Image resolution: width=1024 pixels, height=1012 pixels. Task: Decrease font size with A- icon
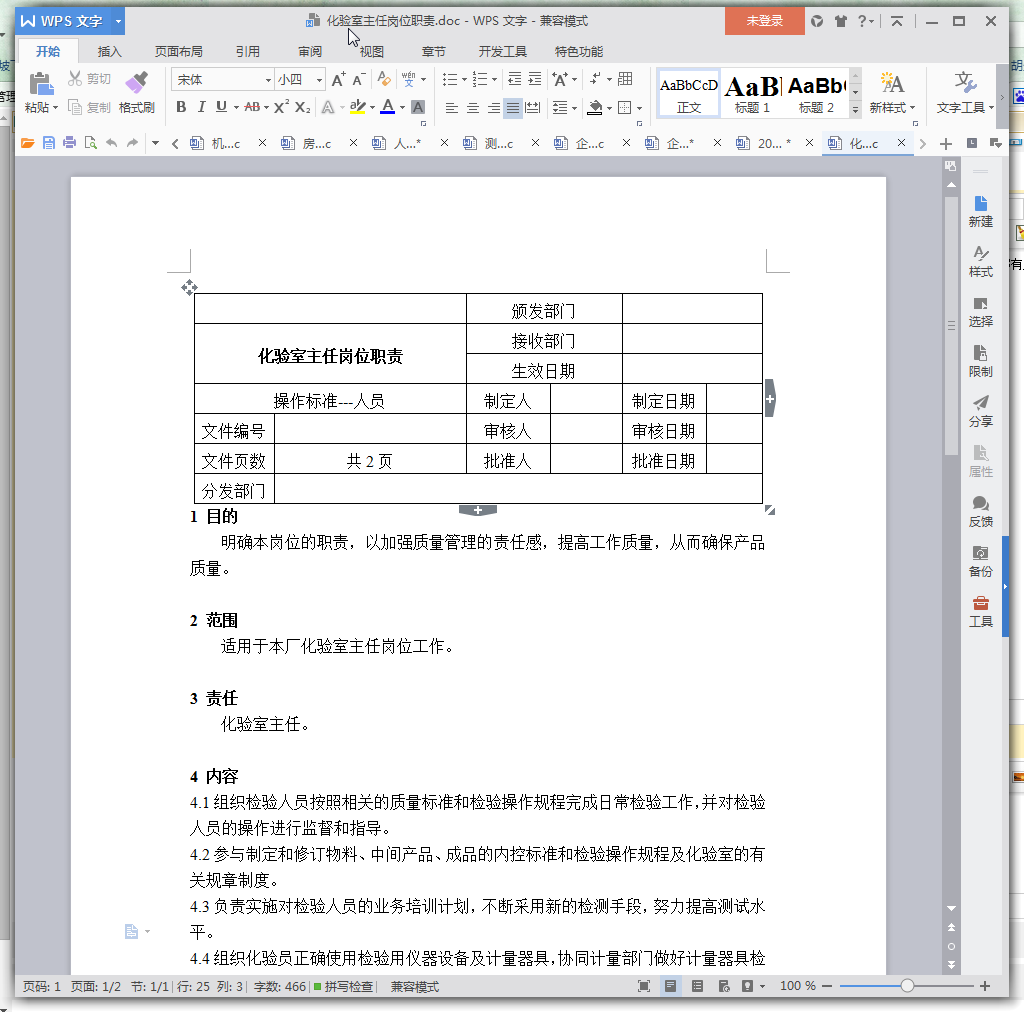(359, 80)
